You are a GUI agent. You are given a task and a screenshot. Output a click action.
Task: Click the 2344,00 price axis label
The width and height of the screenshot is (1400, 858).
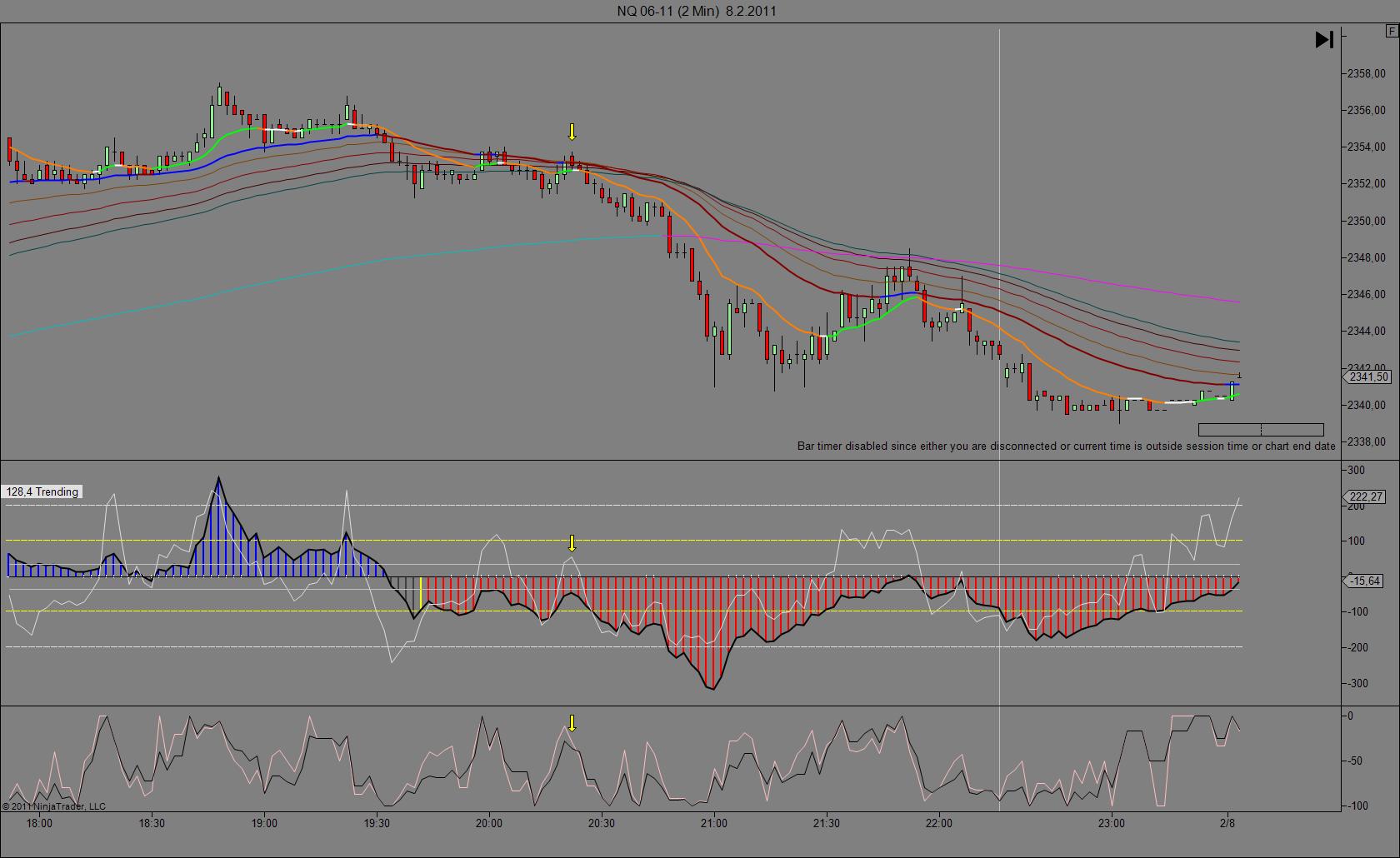pos(1367,331)
